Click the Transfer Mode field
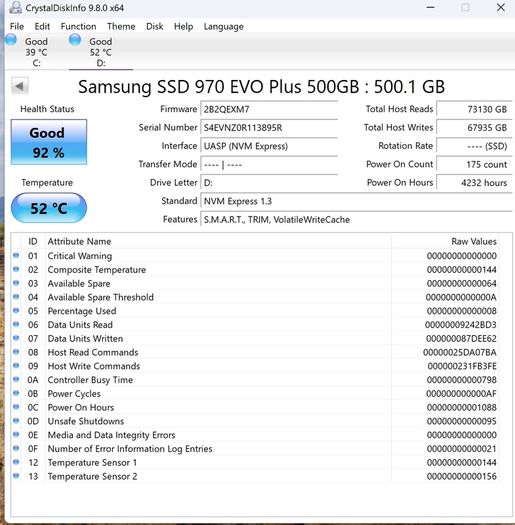The width and height of the screenshot is (515, 525). coord(269,164)
